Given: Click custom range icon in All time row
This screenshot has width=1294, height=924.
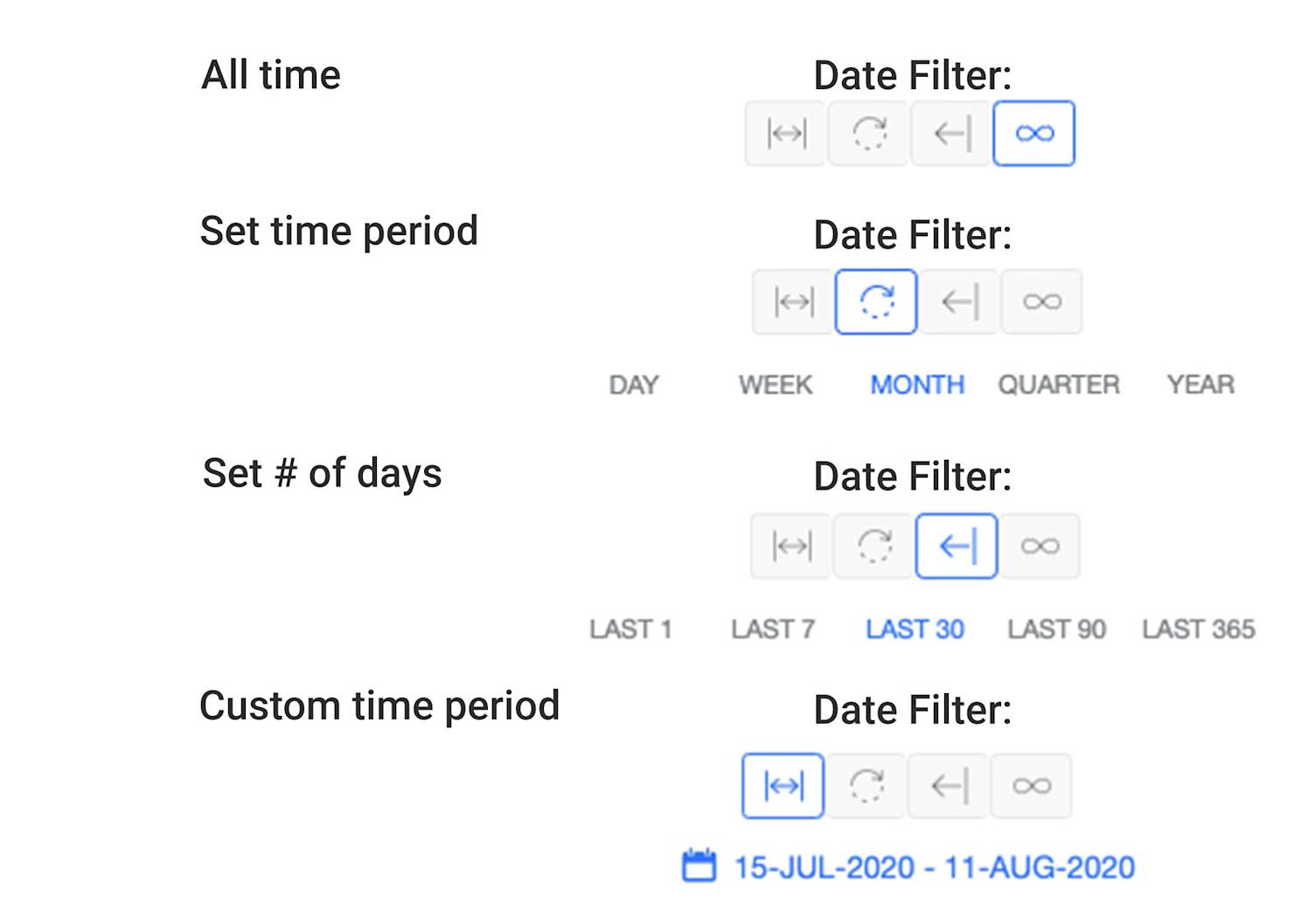Looking at the screenshot, I should pyautogui.click(x=785, y=134).
